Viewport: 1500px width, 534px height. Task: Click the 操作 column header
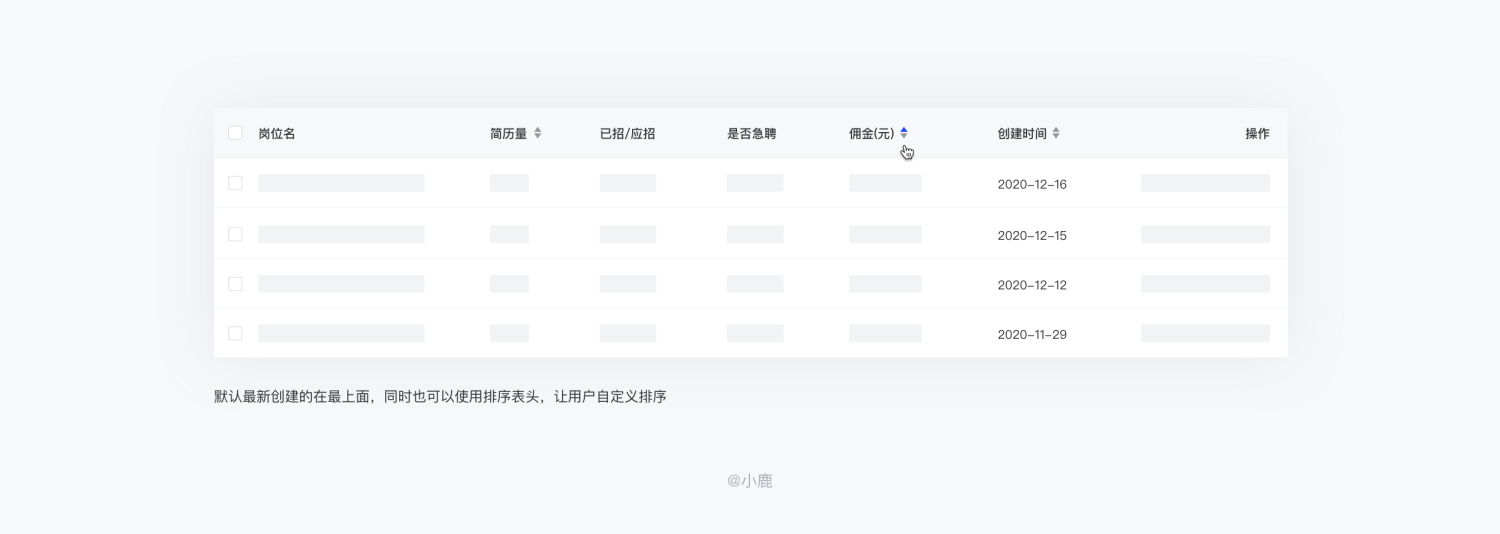click(1257, 133)
